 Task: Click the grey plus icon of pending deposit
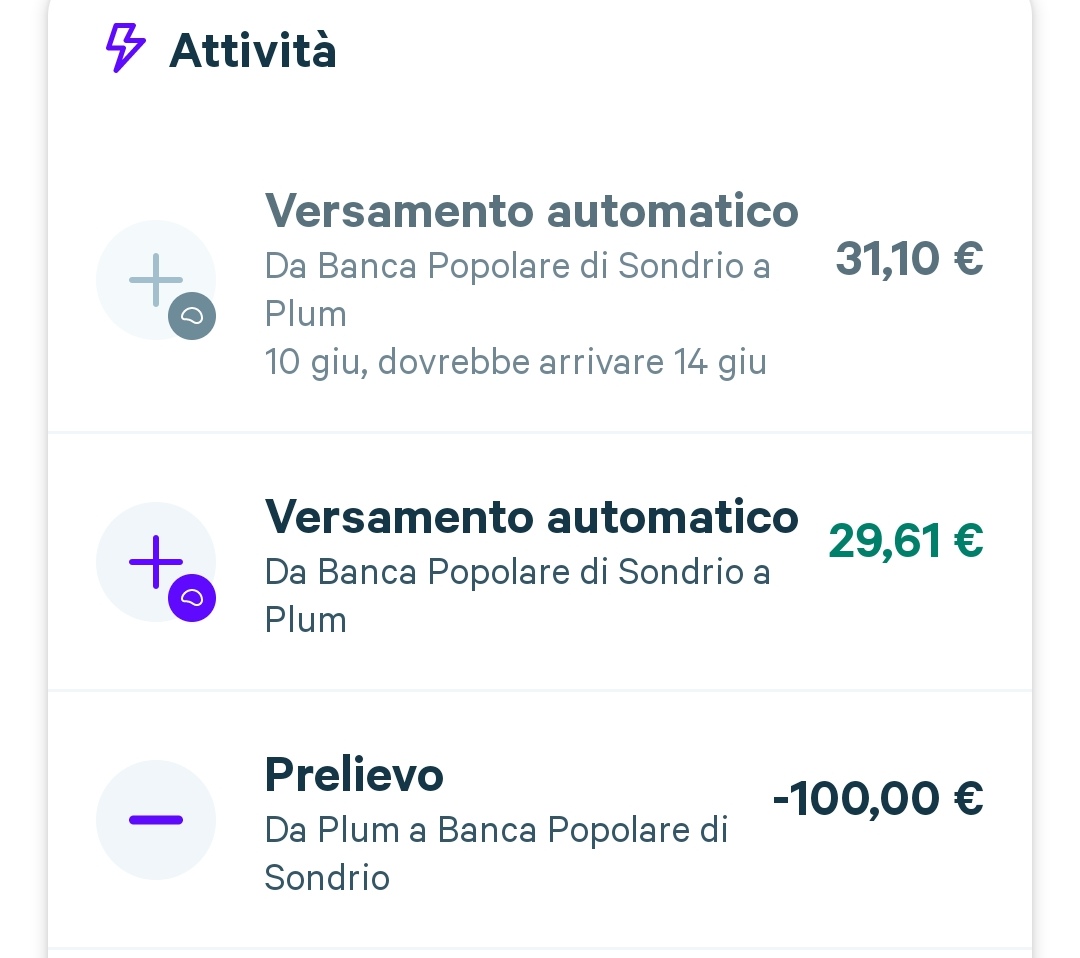pos(156,280)
